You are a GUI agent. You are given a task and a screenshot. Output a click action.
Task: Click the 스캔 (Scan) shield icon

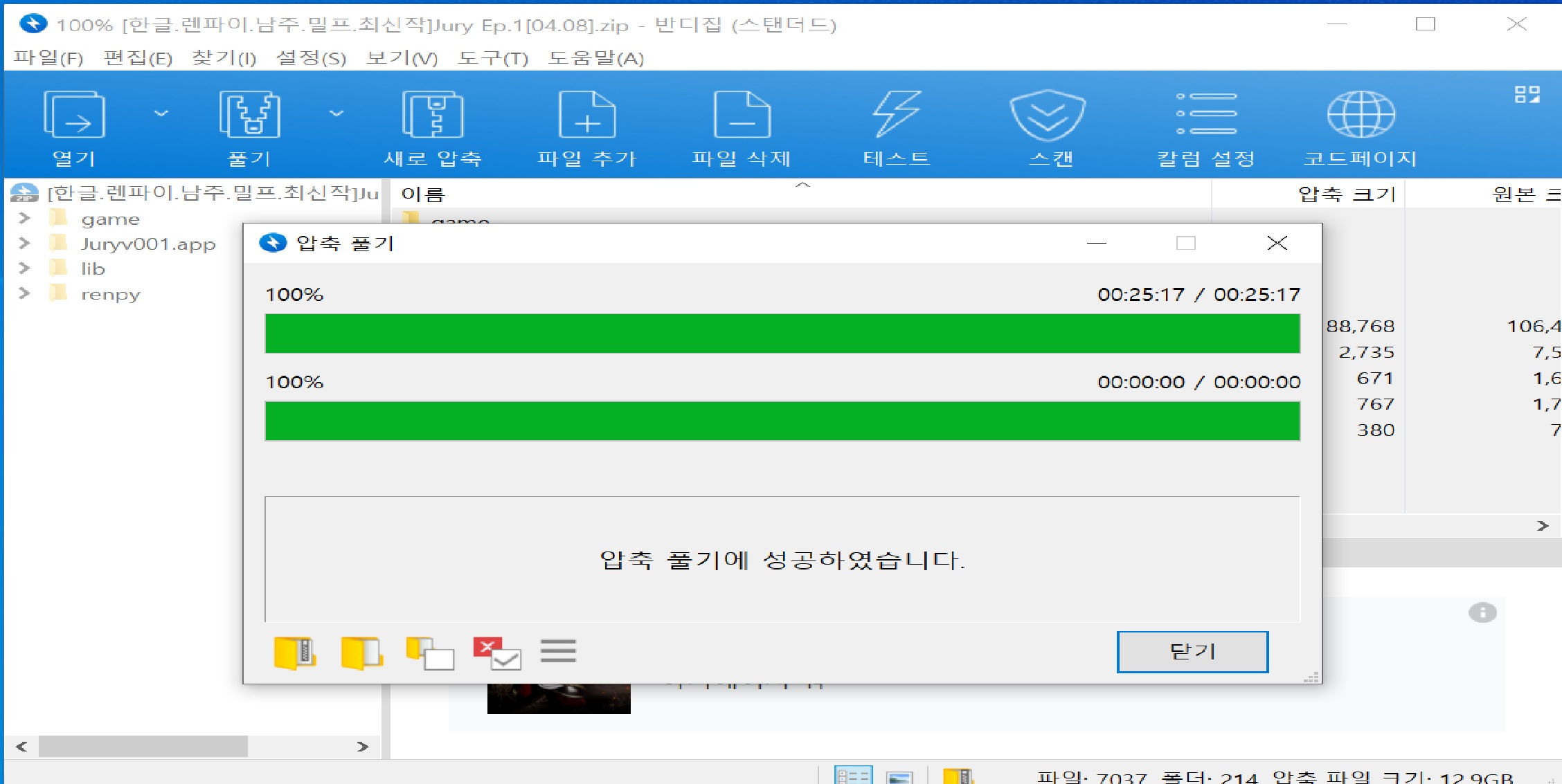pyautogui.click(x=1048, y=116)
